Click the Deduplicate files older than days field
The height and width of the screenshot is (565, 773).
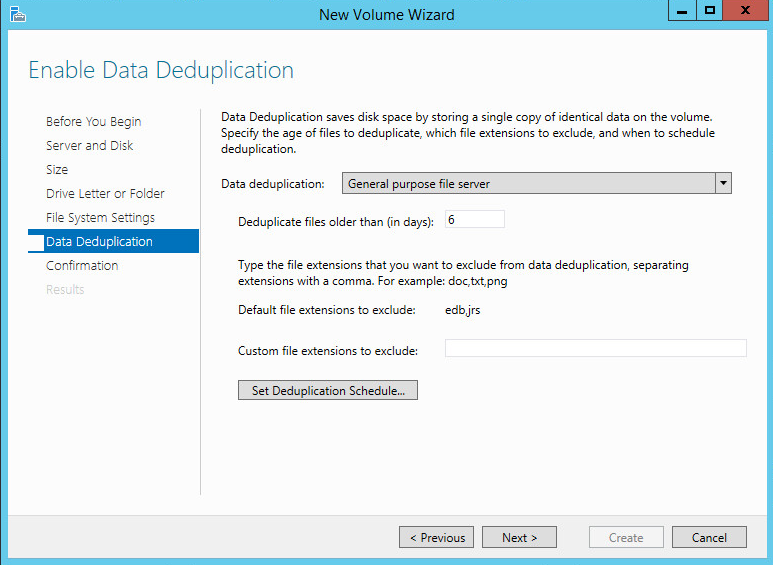(475, 219)
